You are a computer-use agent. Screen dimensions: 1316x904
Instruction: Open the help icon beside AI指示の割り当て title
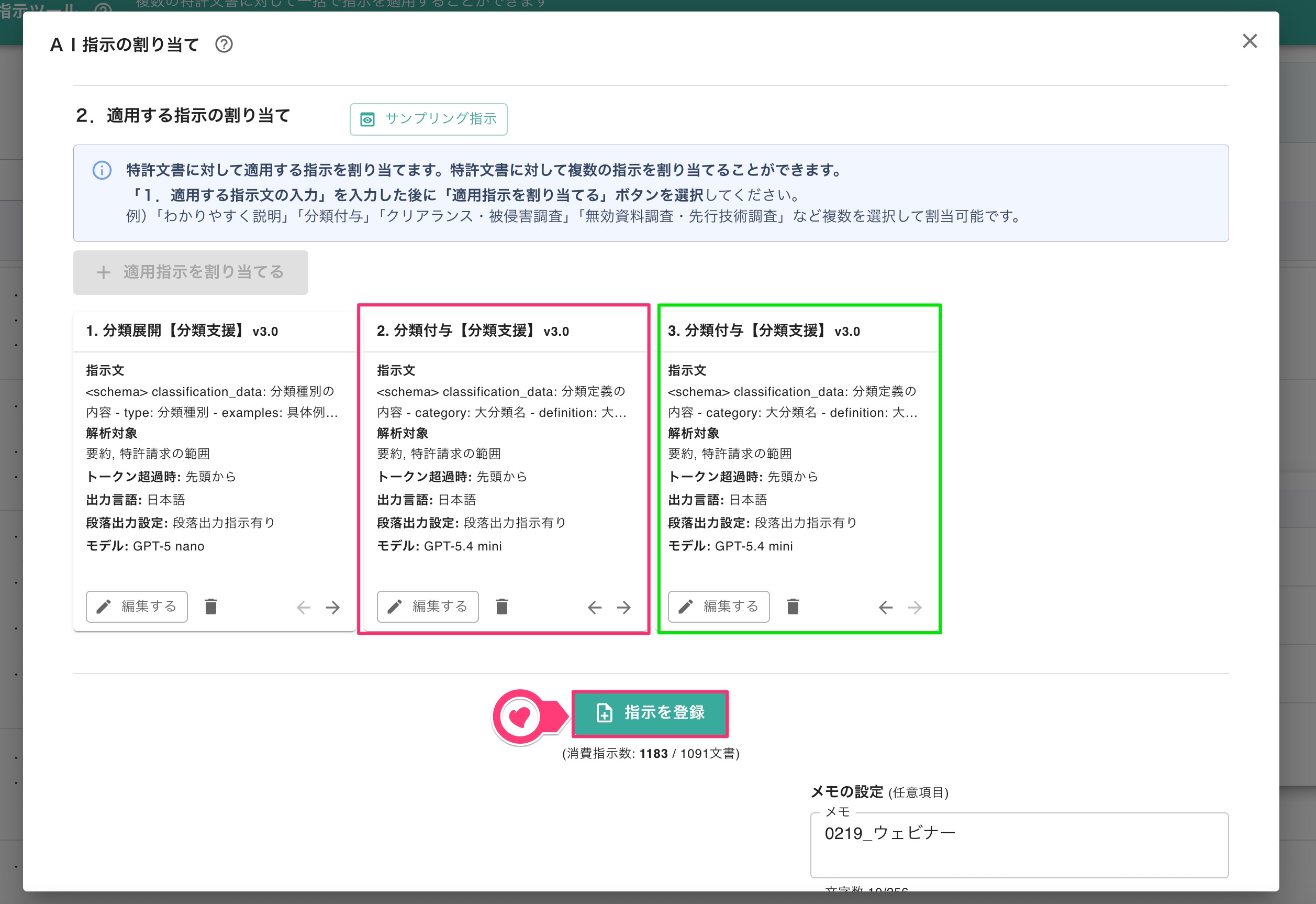pos(224,44)
